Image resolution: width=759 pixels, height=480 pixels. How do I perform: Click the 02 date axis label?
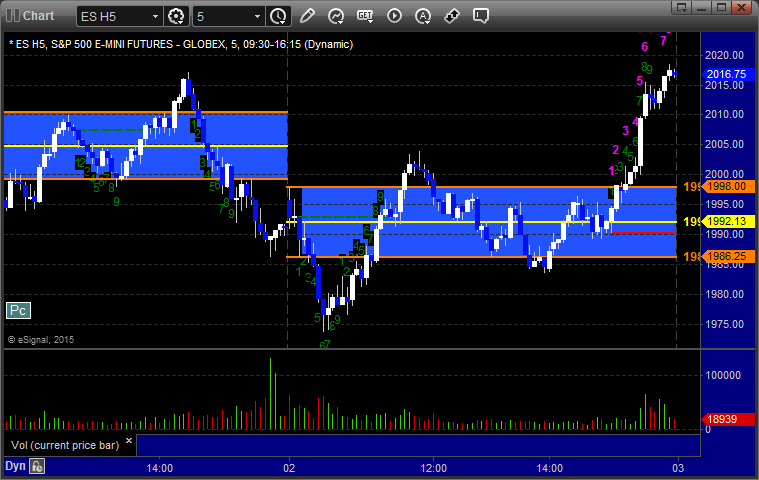289,468
